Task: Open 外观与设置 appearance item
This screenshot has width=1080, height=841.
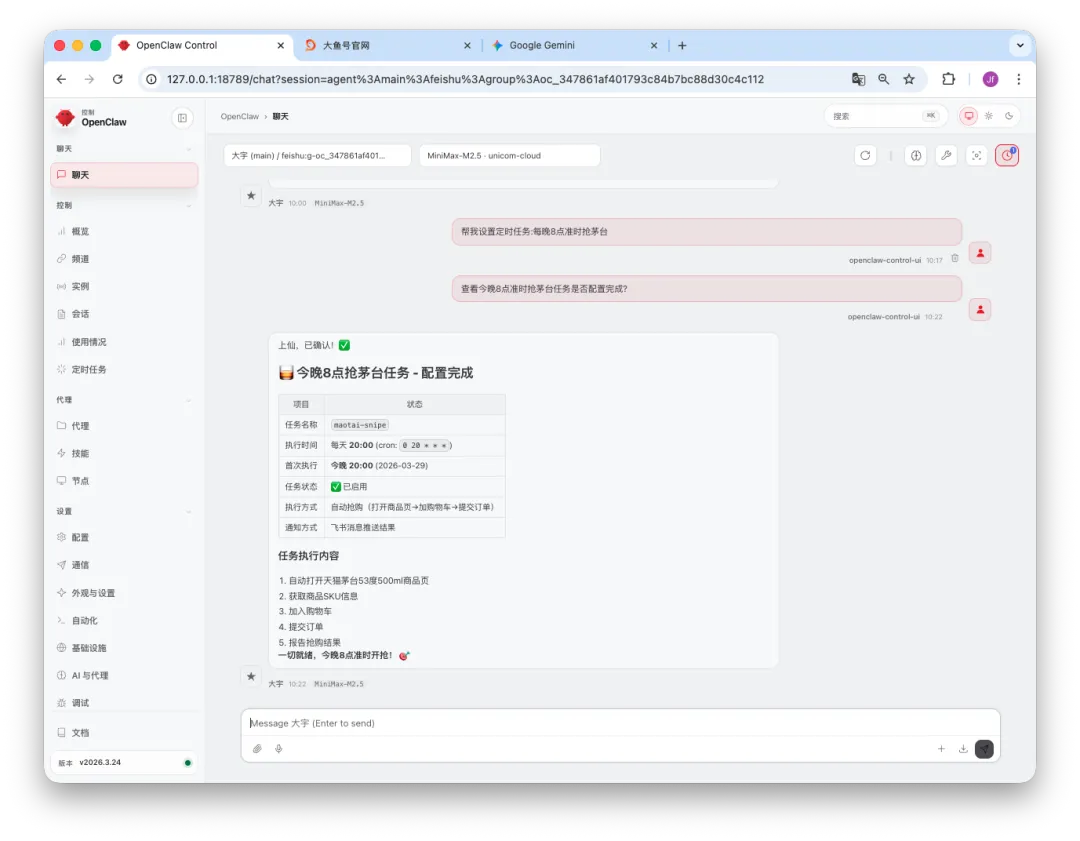Action: pos(124,593)
